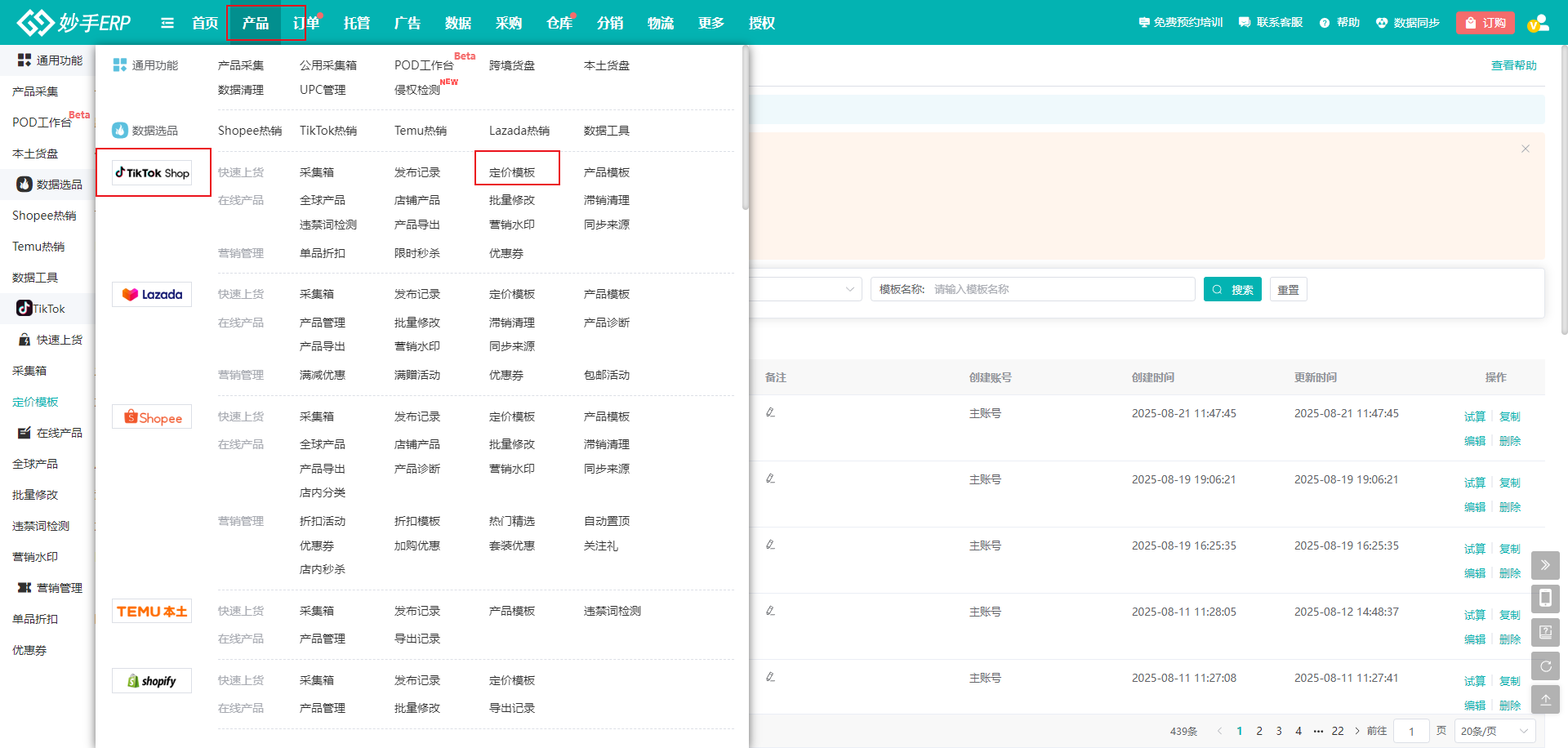Screen dimensions: 1568x748
Task: Open the 仓库 top menu
Action: [x=559, y=23]
